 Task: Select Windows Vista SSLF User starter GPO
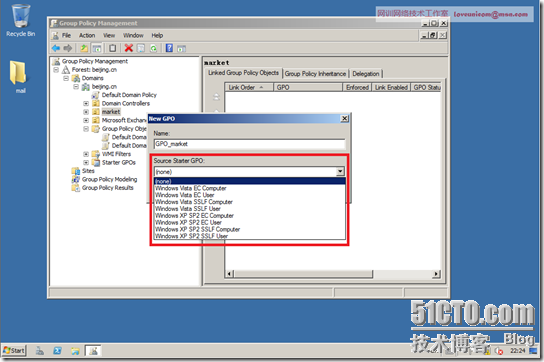(x=249, y=209)
